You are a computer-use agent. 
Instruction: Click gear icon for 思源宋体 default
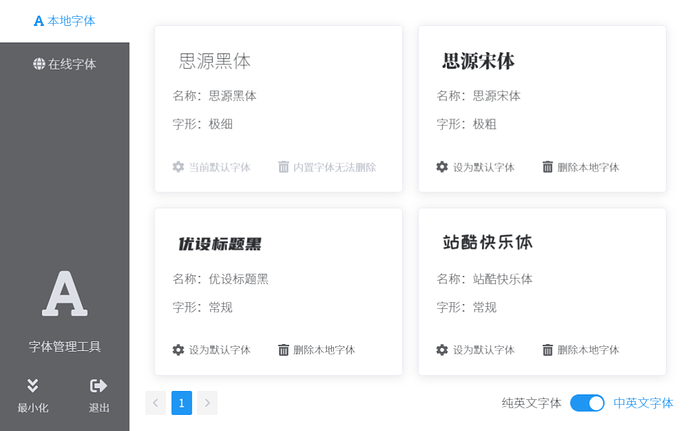[x=442, y=167]
